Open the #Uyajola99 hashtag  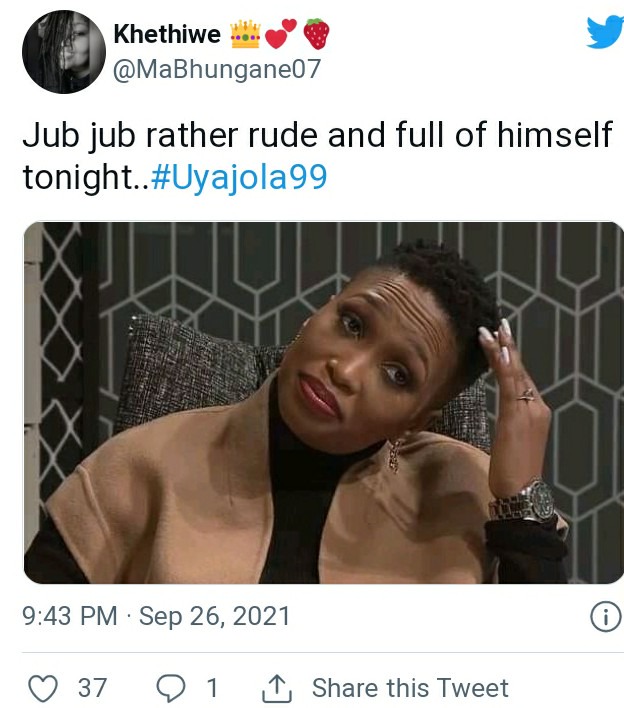(x=239, y=177)
